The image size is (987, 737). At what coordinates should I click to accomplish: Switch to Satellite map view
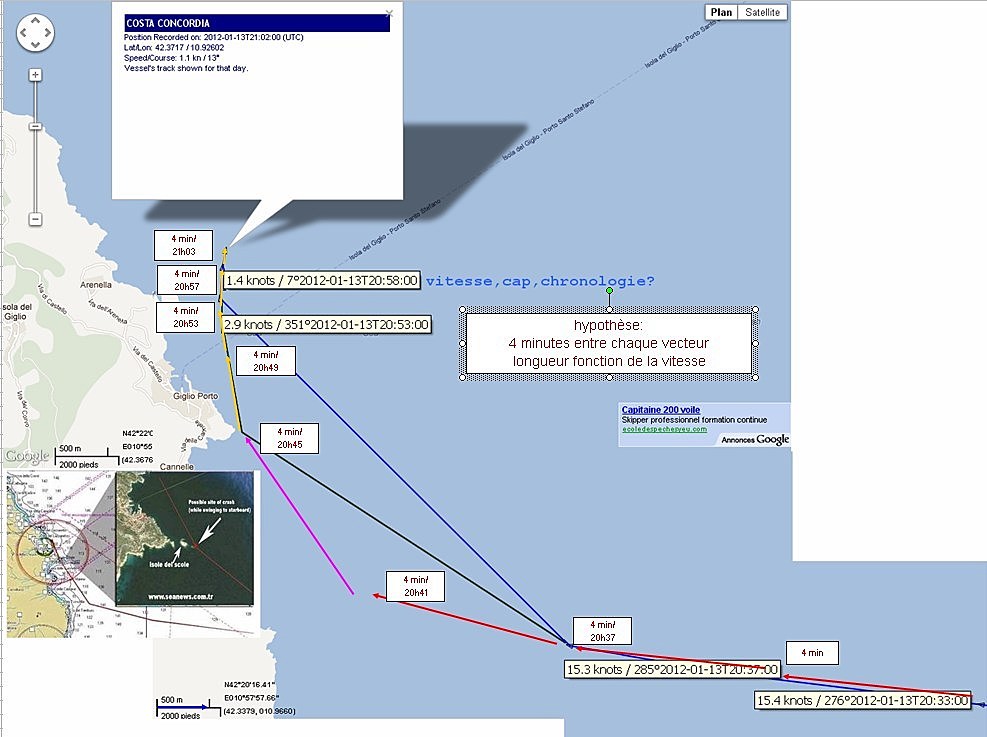pyautogui.click(x=762, y=12)
